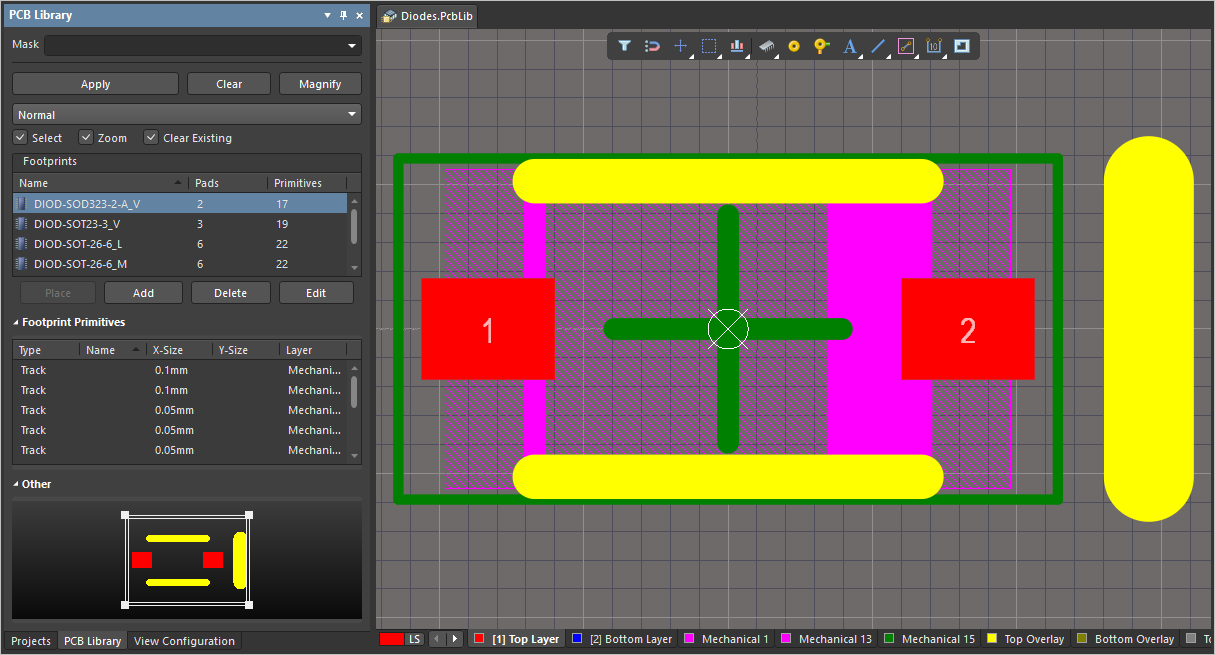The height and width of the screenshot is (655, 1215).
Task: Select the place via tool
Action: 821,46
